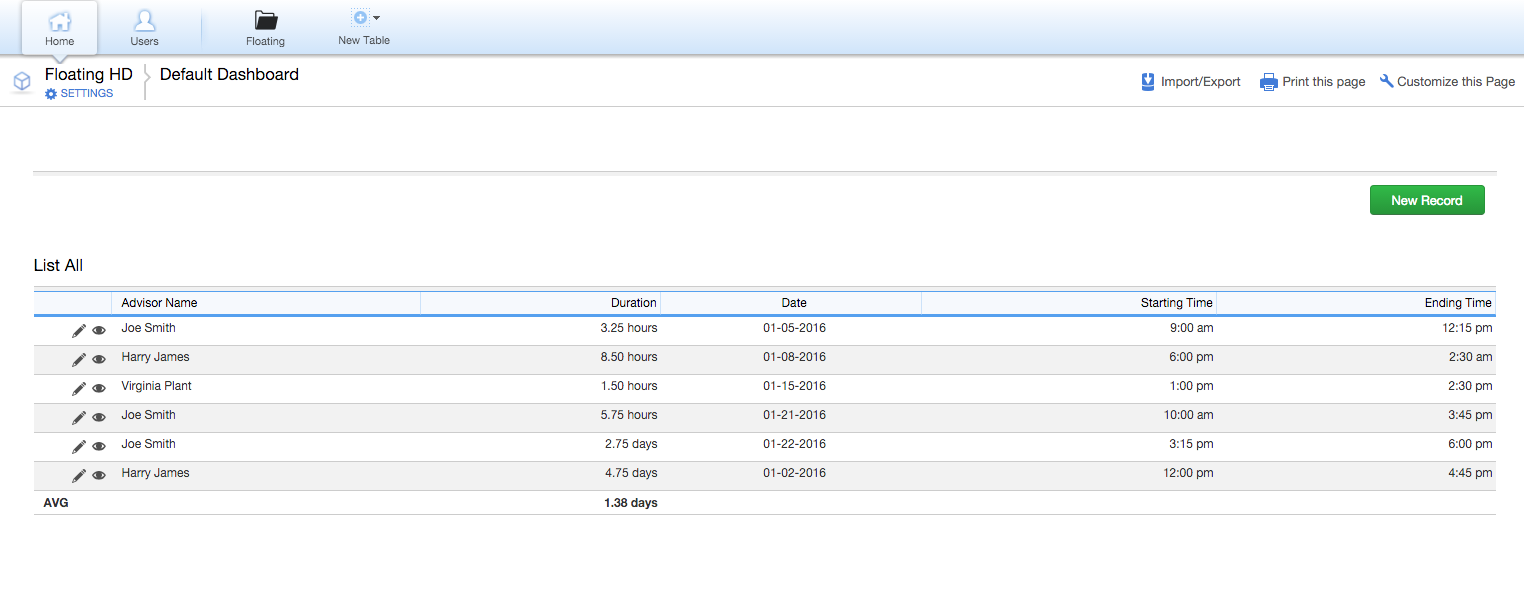Edit the Joe Smith 01-22-2016 record

coord(79,447)
